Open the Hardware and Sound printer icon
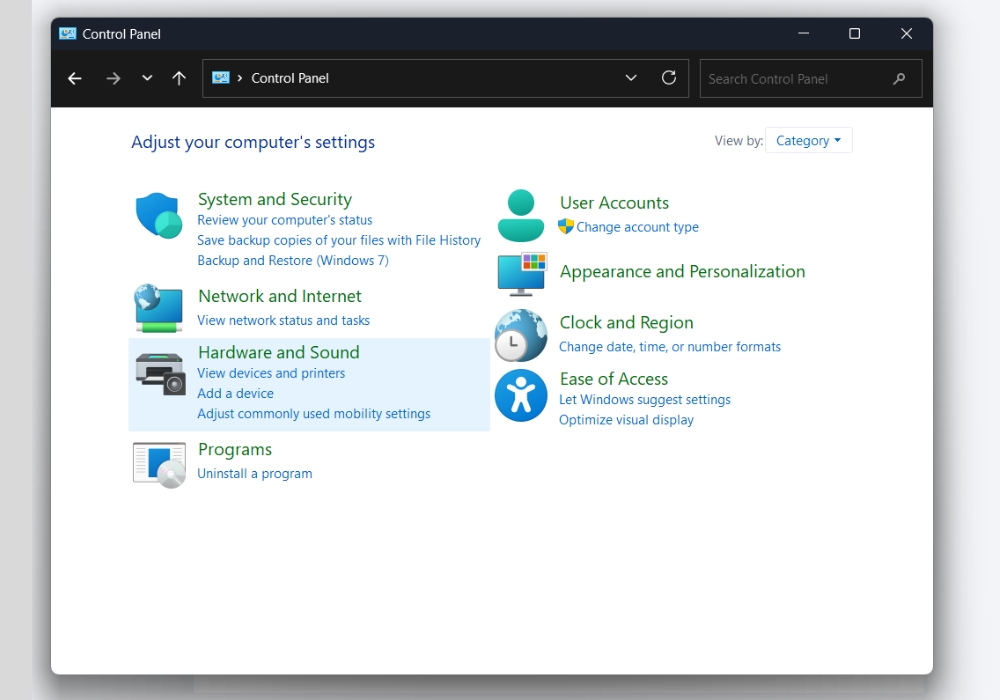 pyautogui.click(x=160, y=374)
